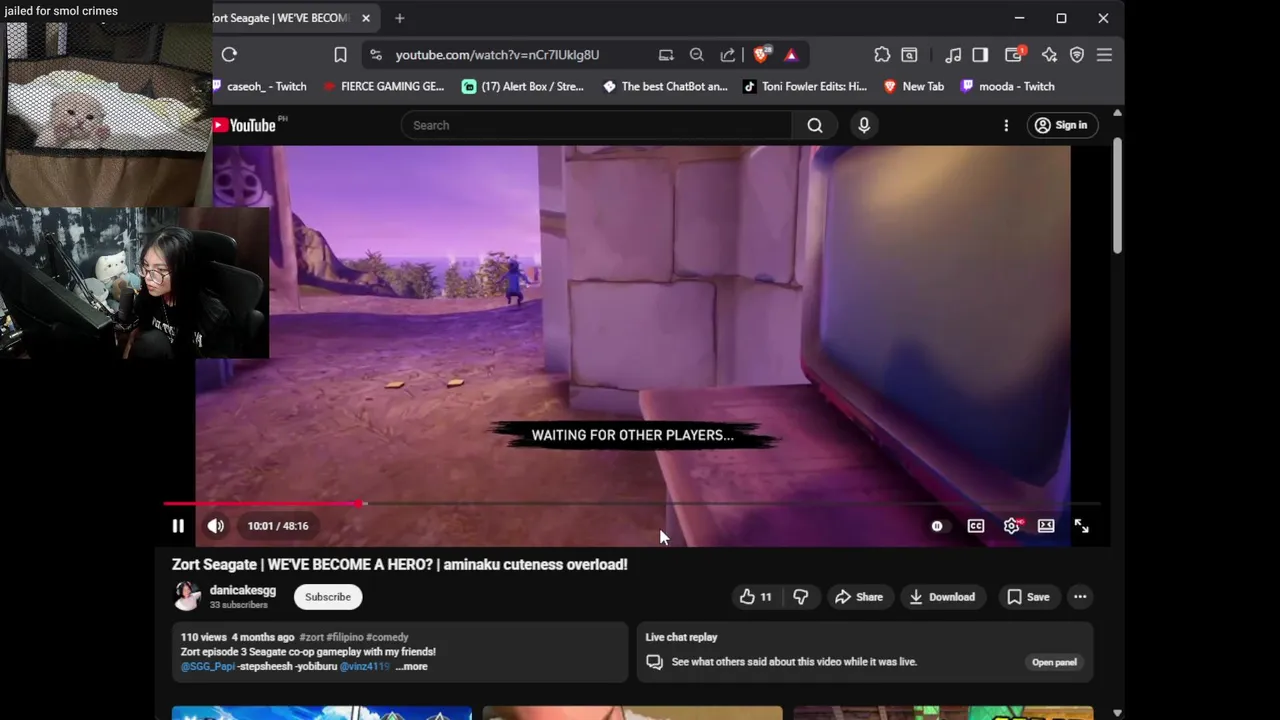Image resolution: width=1280 pixels, height=720 pixels.
Task: Seek on the video progress bar
Action: pos(632,504)
